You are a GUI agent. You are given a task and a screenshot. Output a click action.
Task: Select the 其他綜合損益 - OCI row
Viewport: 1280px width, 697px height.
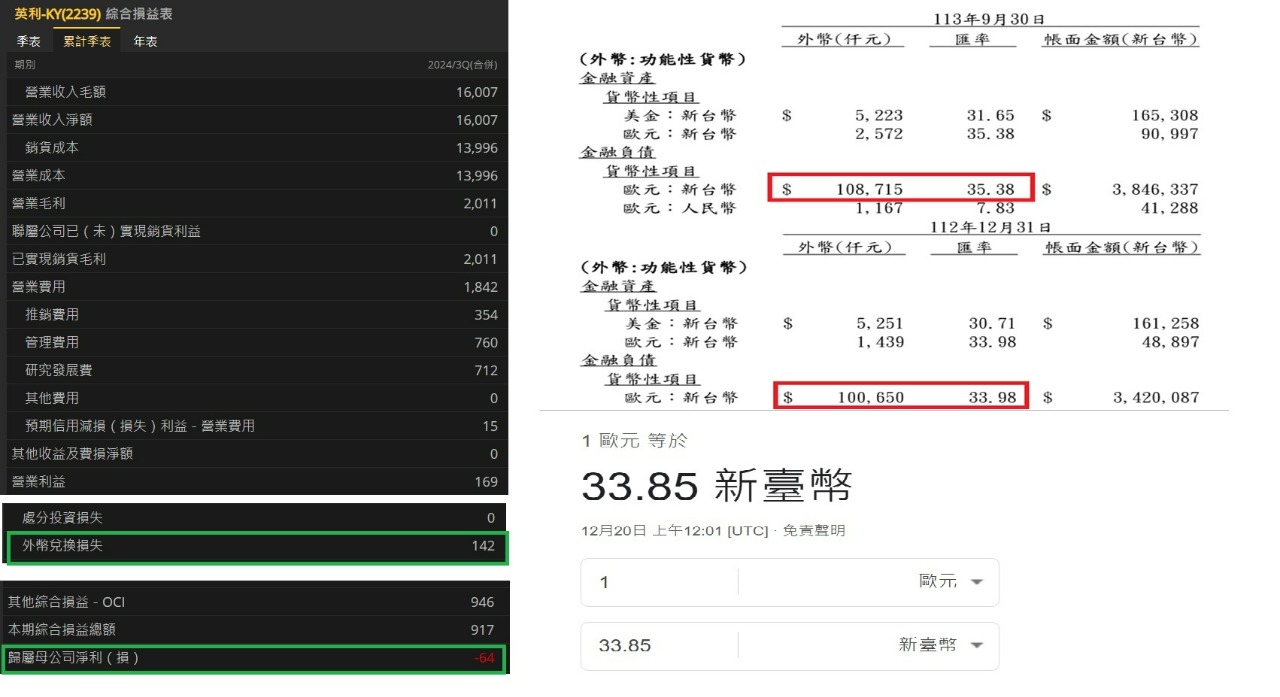coord(254,602)
